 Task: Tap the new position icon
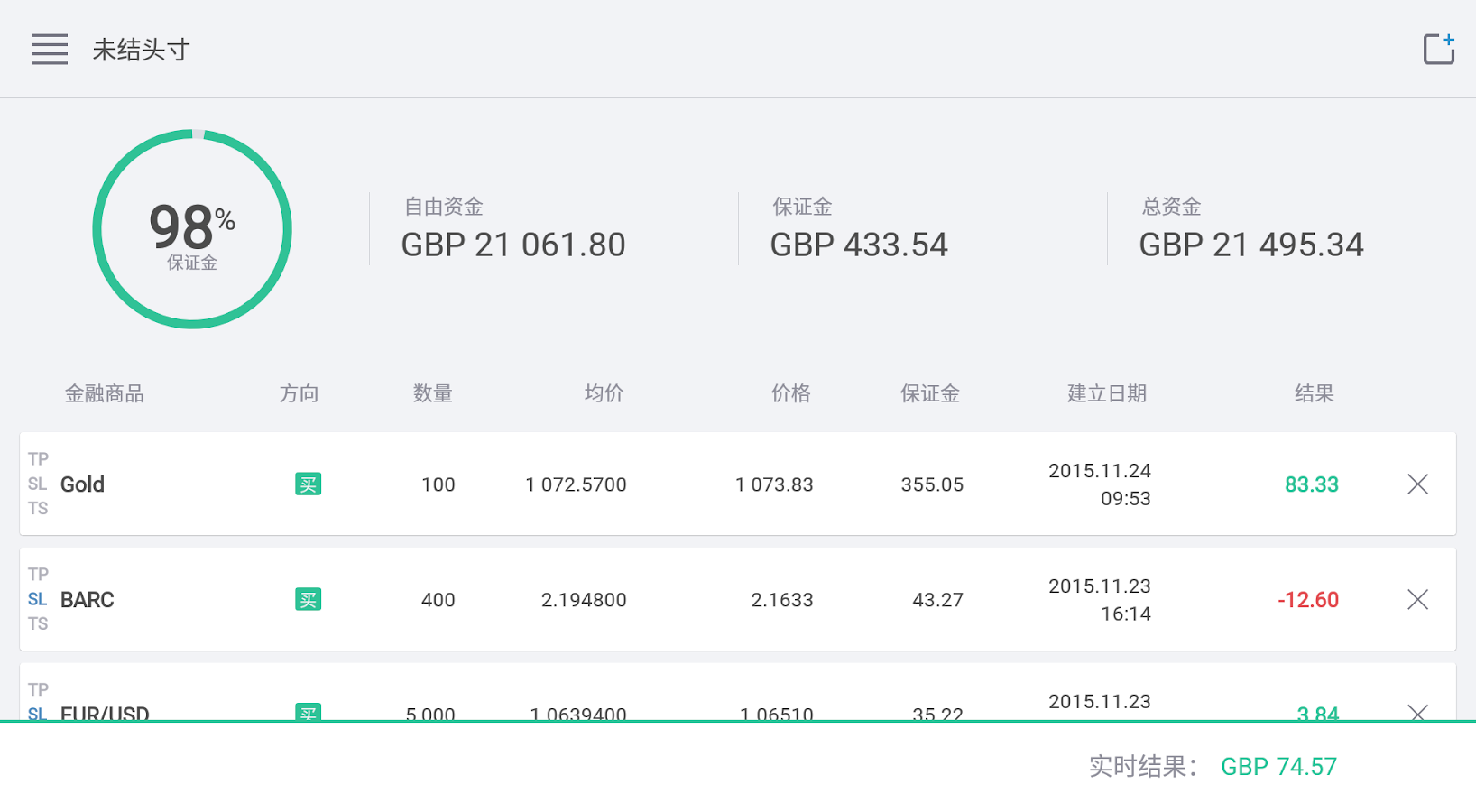pos(1438,50)
